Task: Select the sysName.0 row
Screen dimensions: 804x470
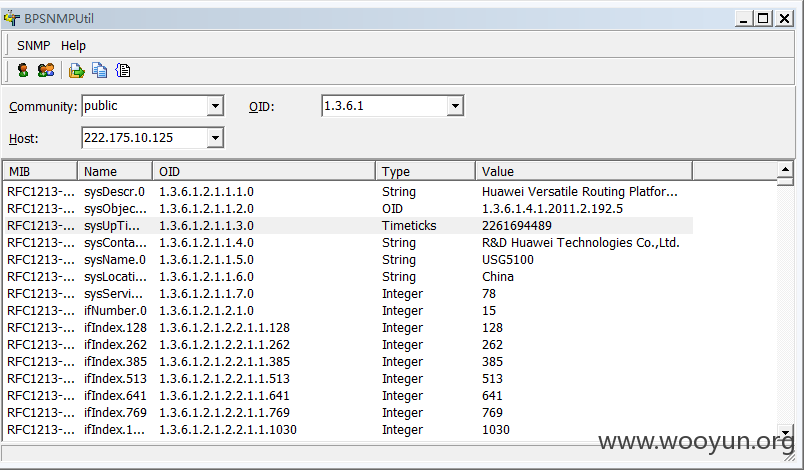Action: pos(349,259)
